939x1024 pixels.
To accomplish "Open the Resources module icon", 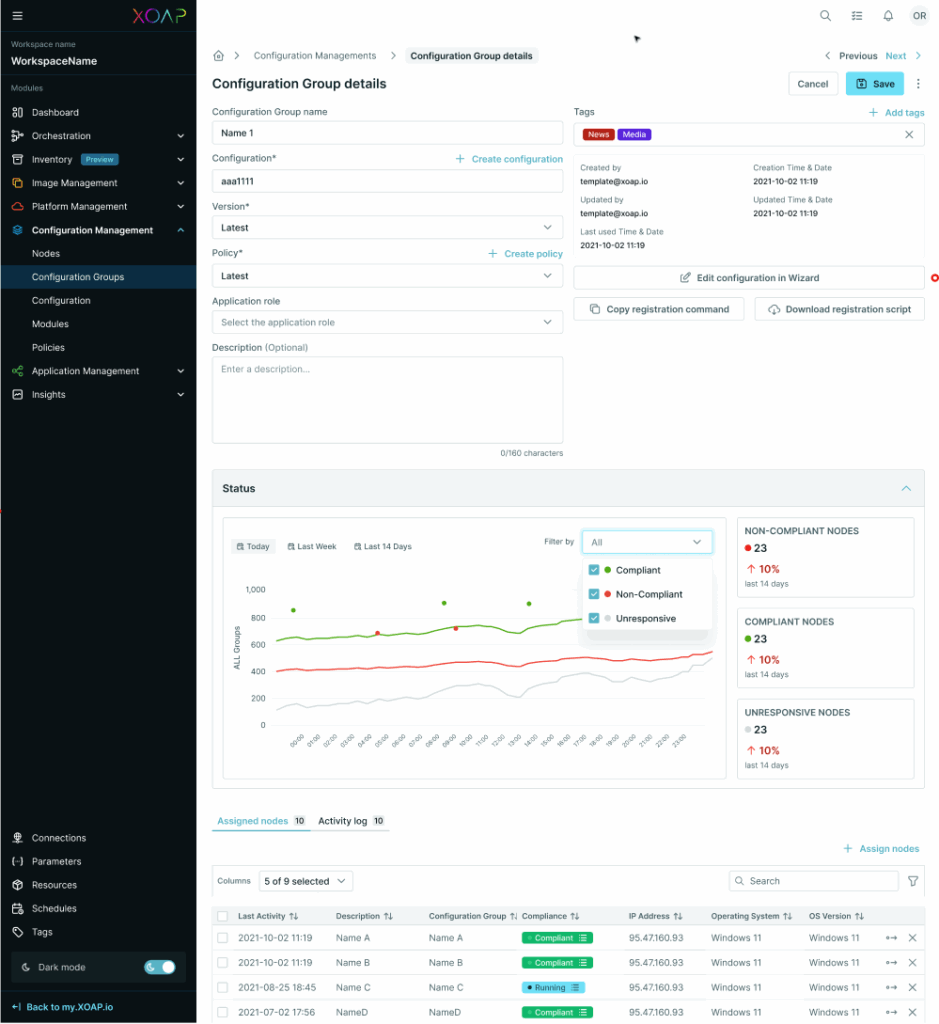I will point(19,885).
